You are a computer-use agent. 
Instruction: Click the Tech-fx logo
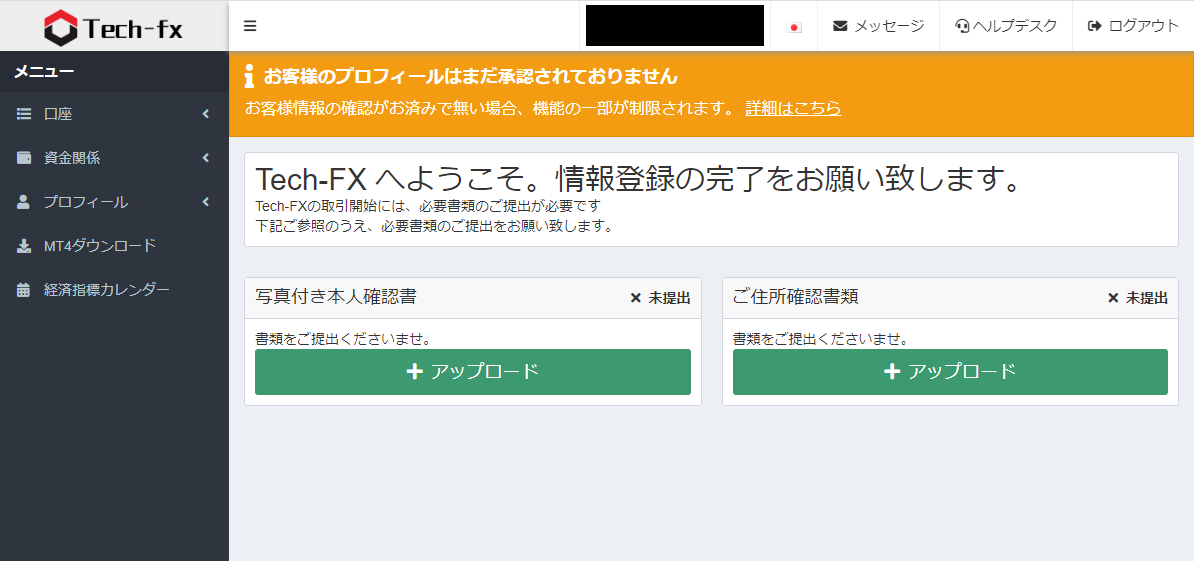(114, 27)
